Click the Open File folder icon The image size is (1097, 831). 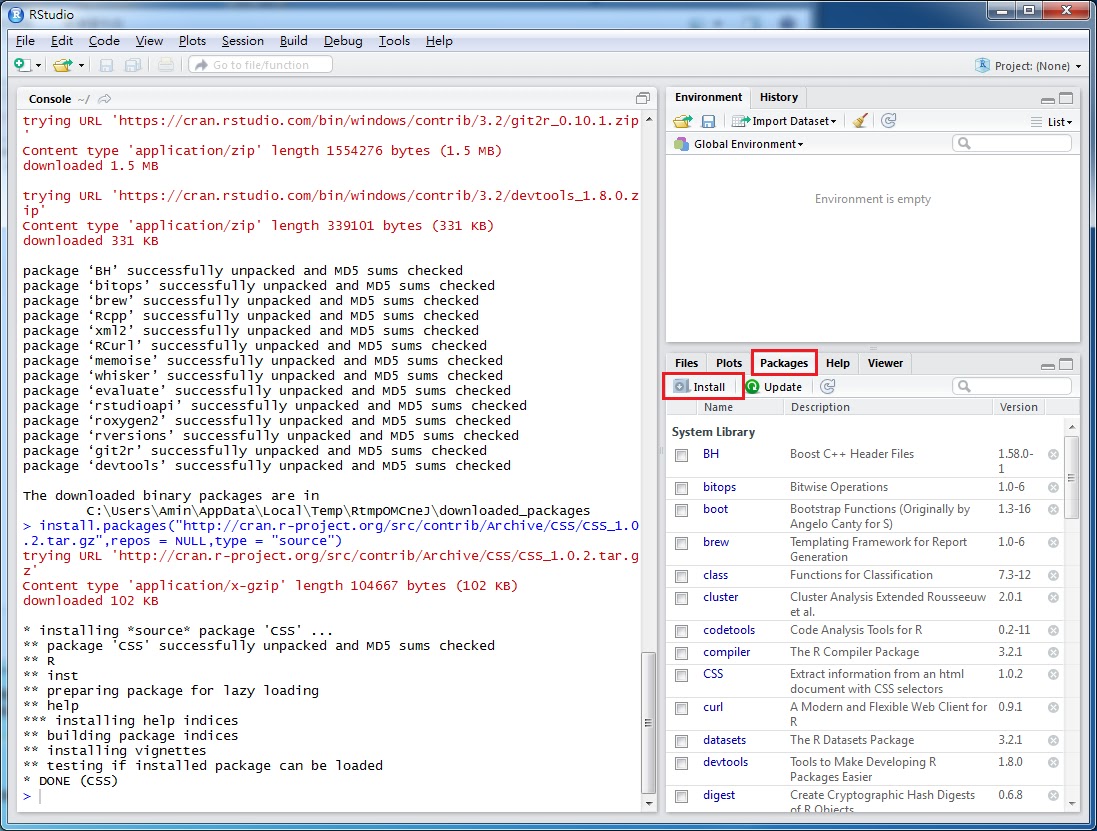click(63, 65)
